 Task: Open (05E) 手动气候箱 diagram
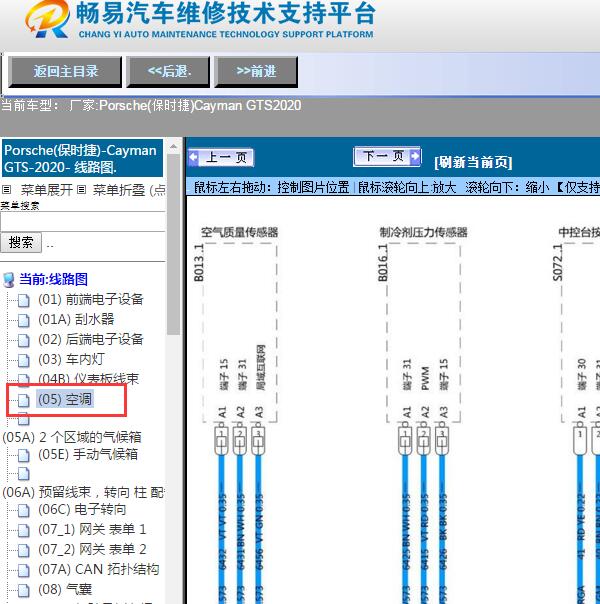(88, 454)
